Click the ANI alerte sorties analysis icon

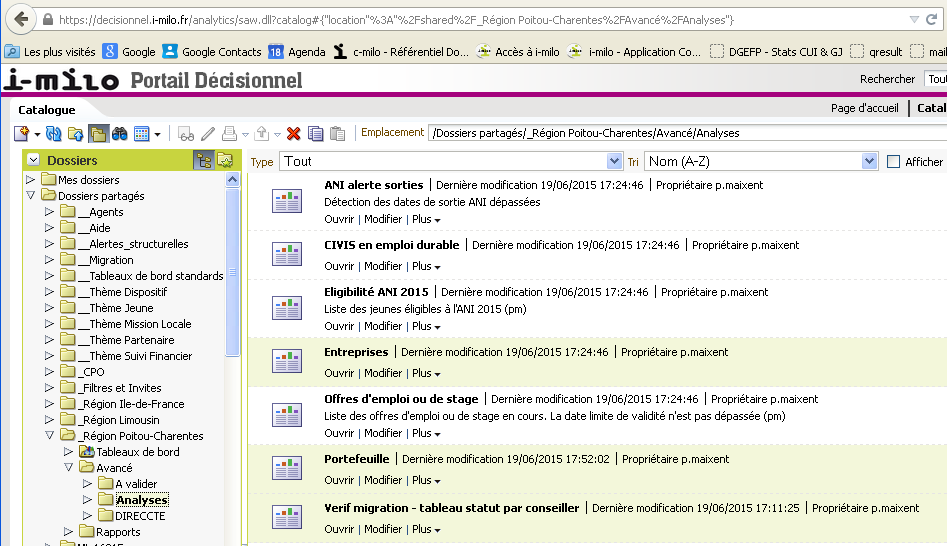[x=287, y=201]
